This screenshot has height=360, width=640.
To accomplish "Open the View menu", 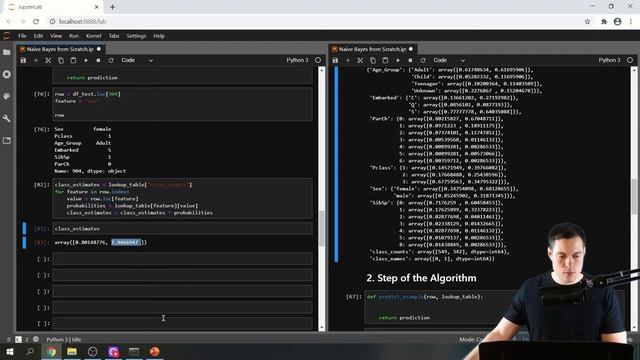I will tap(56, 36).
